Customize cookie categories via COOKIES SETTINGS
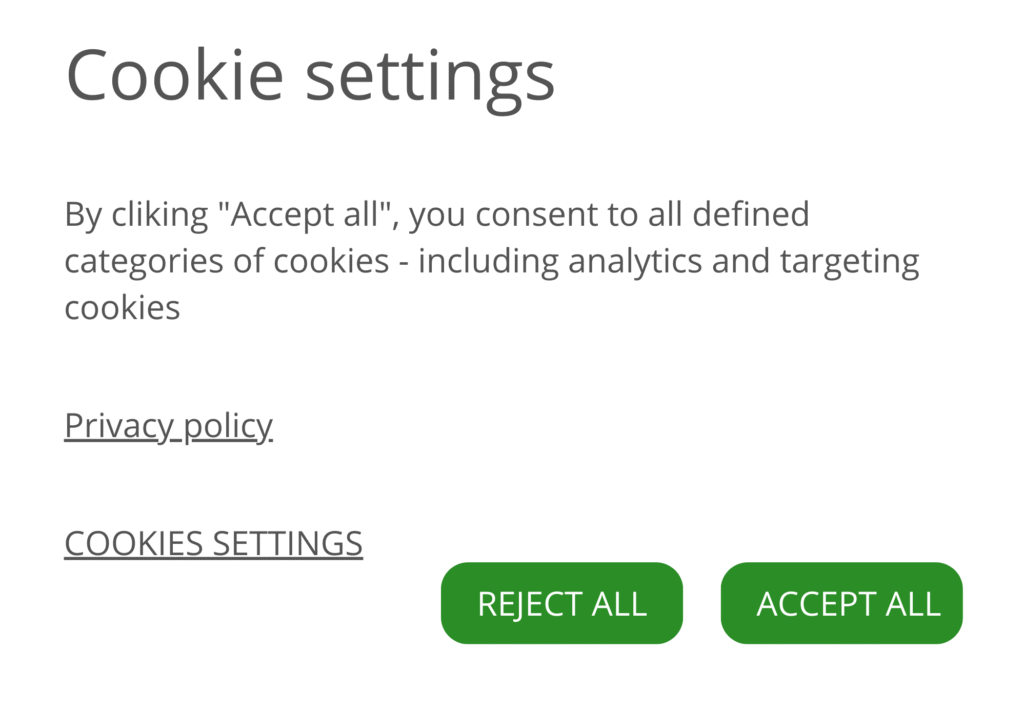 coord(213,543)
